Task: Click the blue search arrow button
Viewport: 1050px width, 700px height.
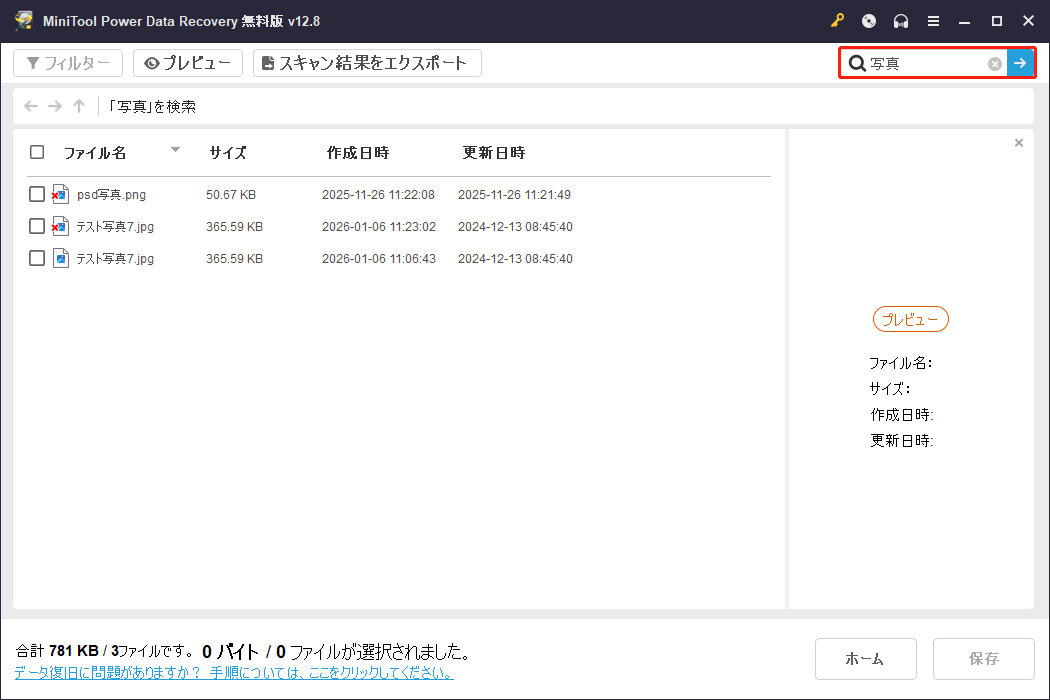Action: pyautogui.click(x=1019, y=62)
